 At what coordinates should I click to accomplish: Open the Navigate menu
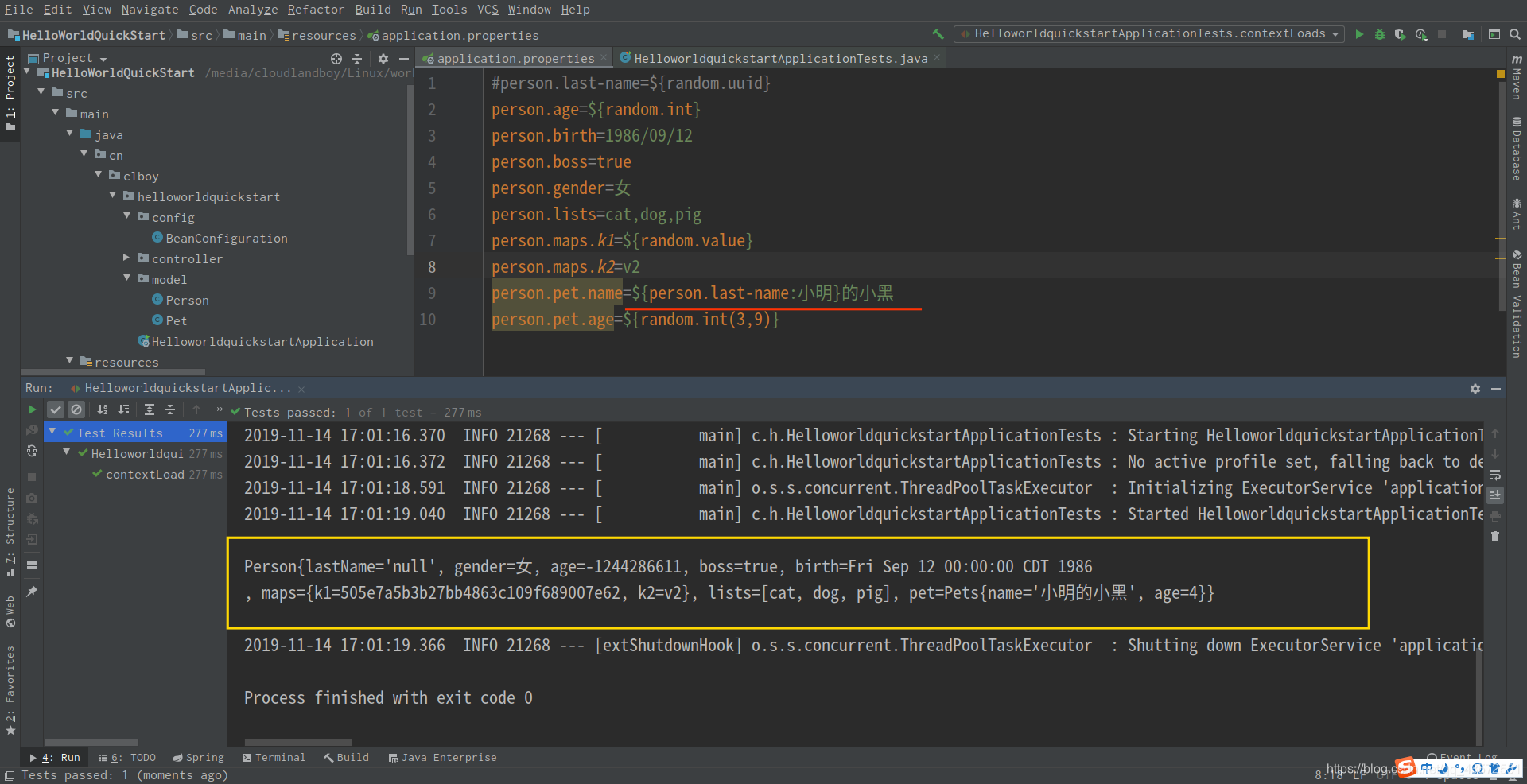[x=150, y=10]
